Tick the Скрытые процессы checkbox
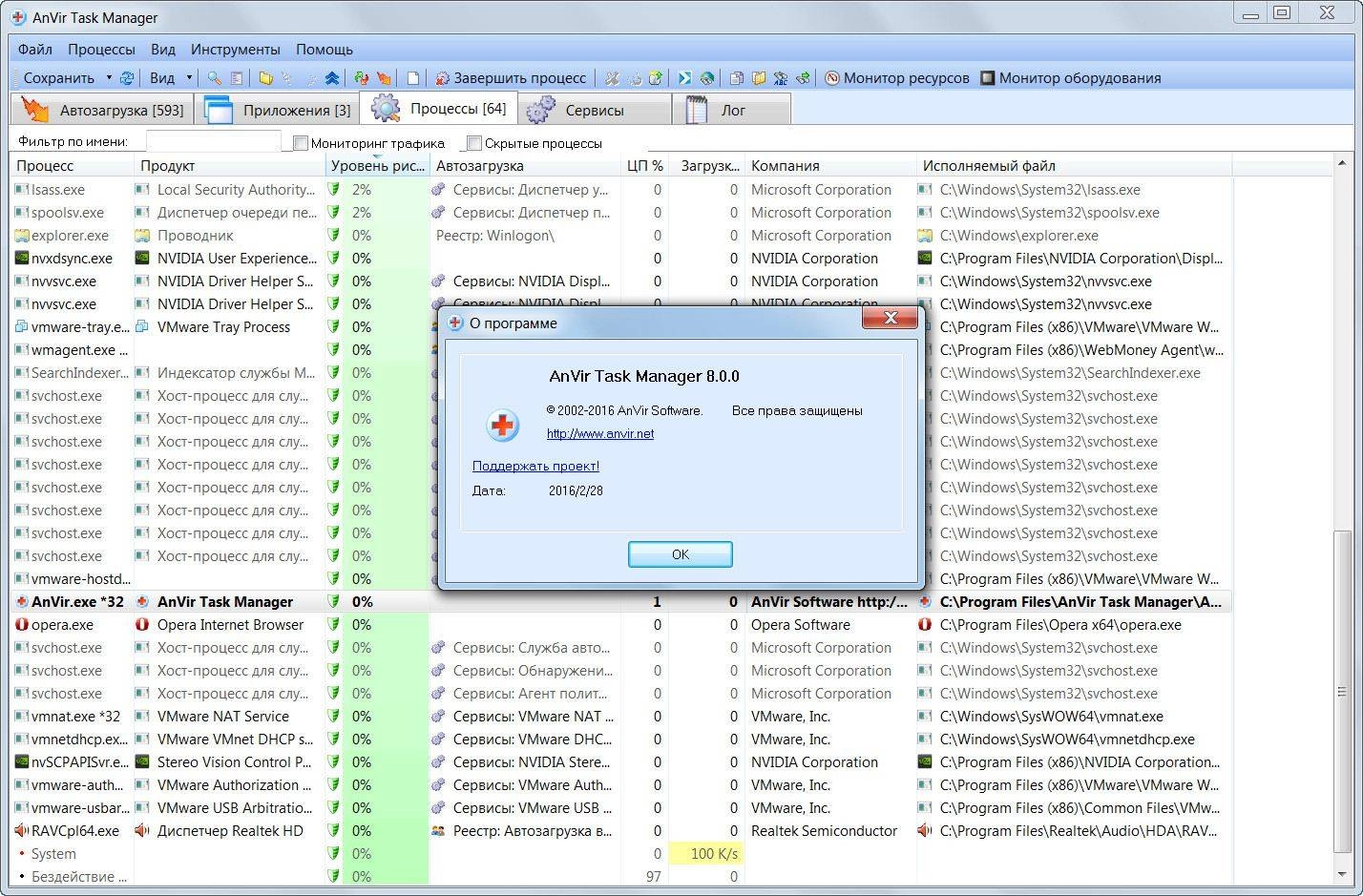1363x896 pixels. click(474, 143)
